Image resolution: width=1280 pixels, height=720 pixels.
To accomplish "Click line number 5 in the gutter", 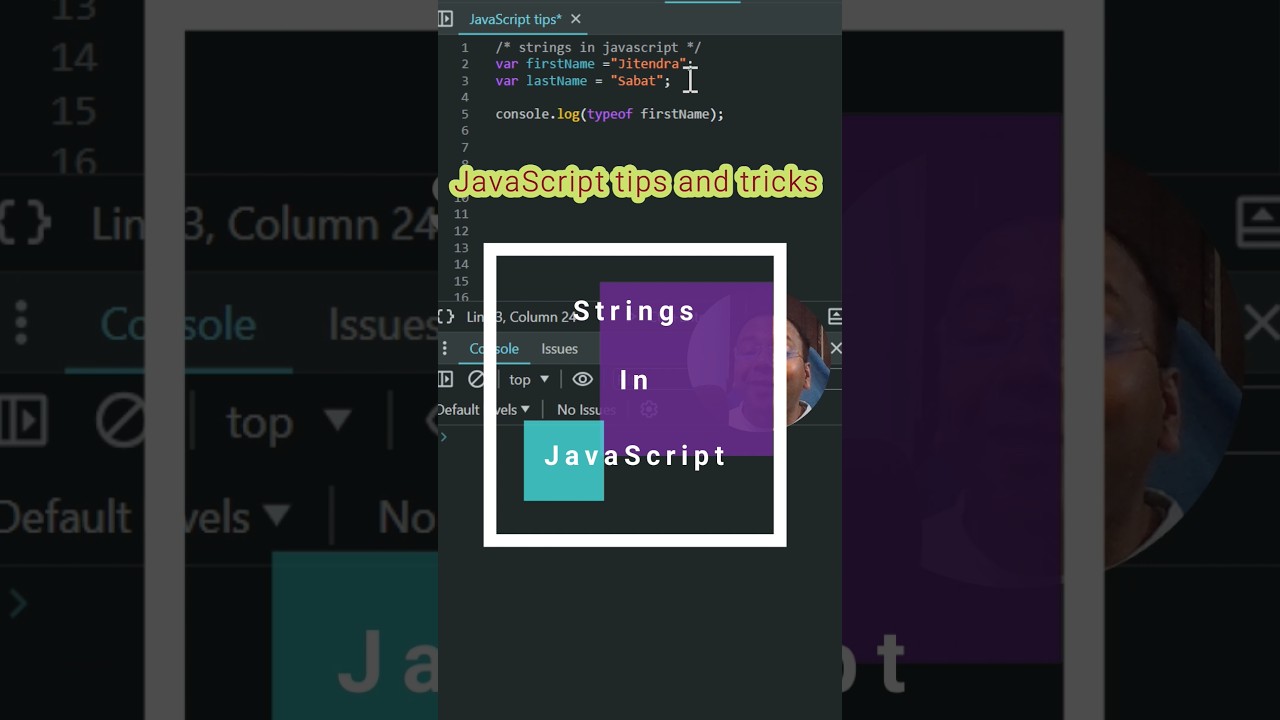I will click(x=464, y=114).
